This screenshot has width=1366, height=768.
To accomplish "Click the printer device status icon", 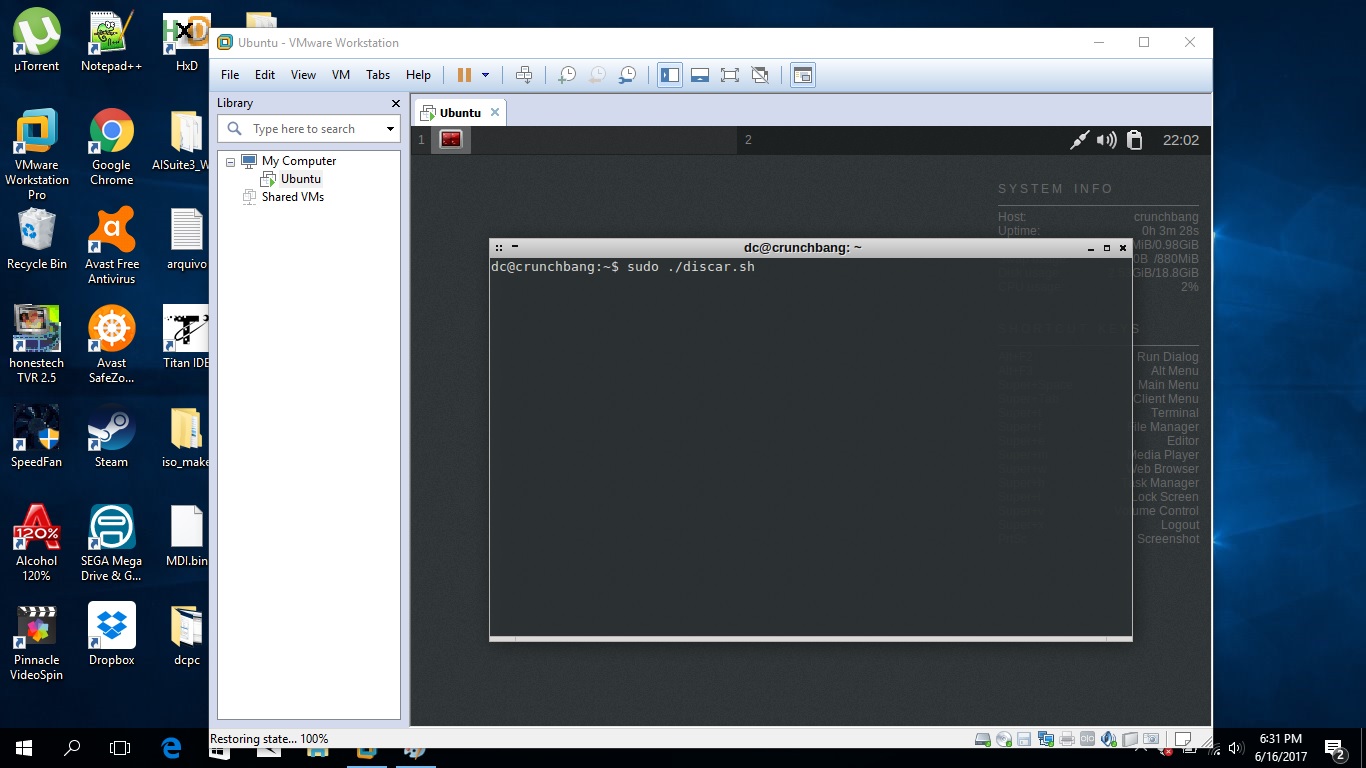I will pos(1067,740).
